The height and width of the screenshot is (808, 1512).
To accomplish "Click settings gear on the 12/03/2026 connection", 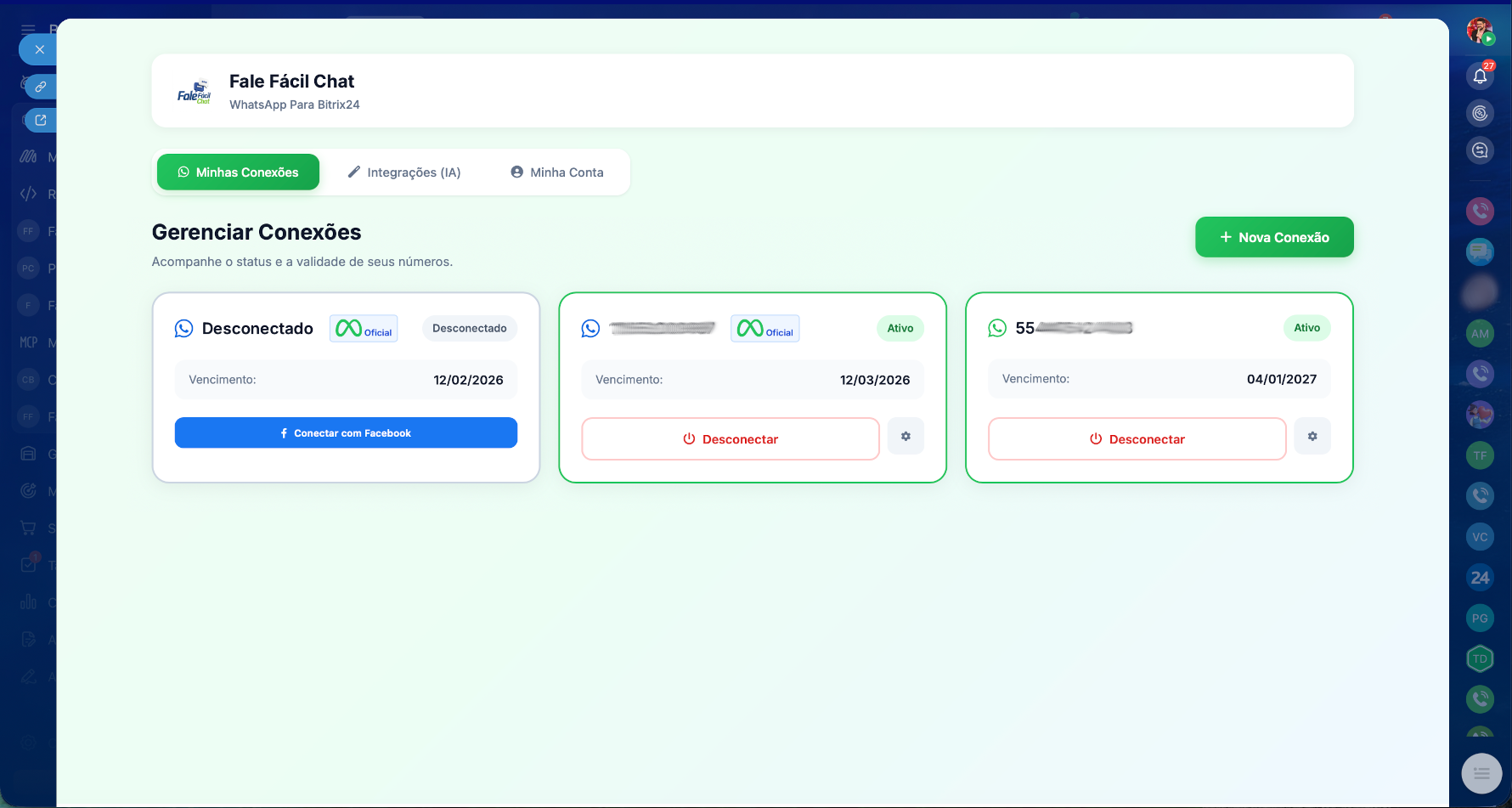I will pos(906,437).
